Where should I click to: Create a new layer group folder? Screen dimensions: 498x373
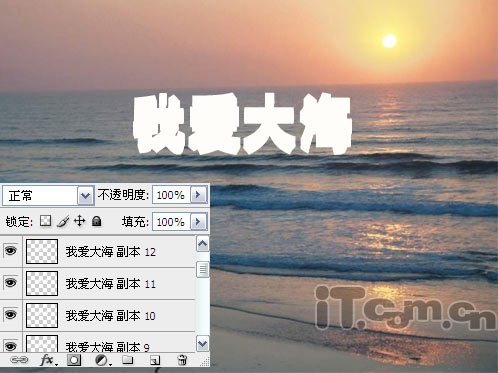pyautogui.click(x=128, y=360)
